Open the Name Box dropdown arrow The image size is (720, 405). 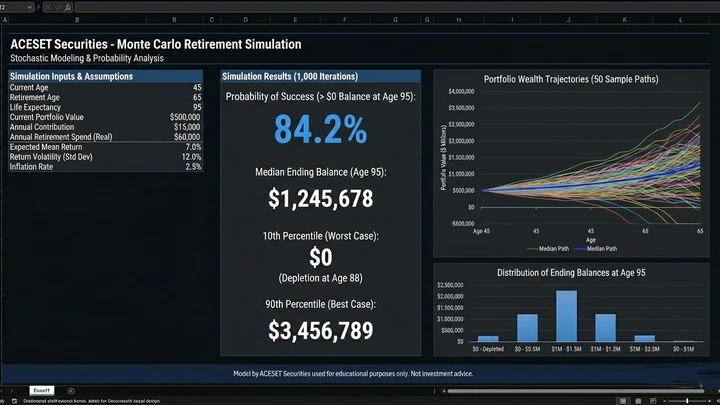(29, 6)
